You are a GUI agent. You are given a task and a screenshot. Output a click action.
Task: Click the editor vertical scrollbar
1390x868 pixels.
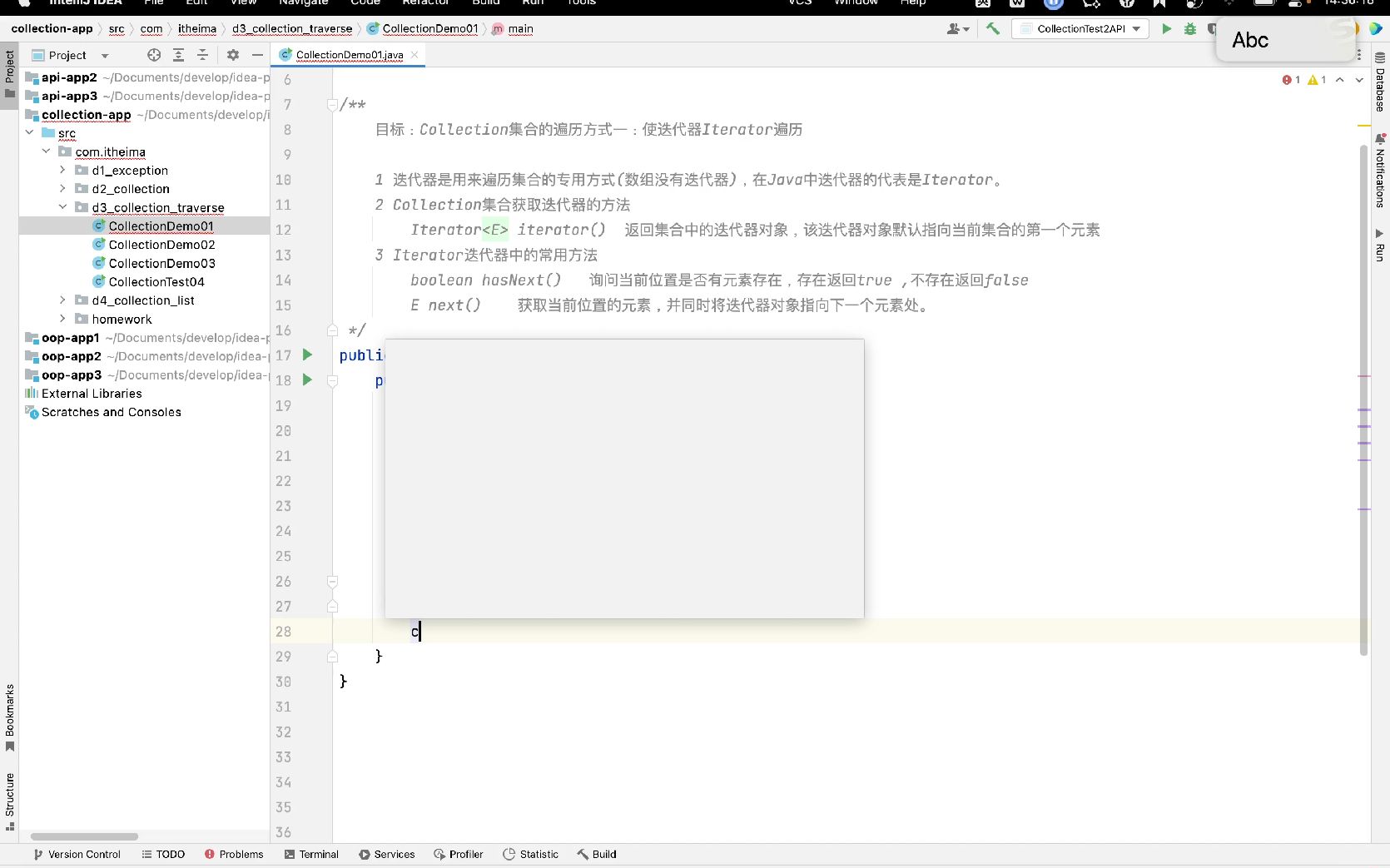coord(1363,399)
